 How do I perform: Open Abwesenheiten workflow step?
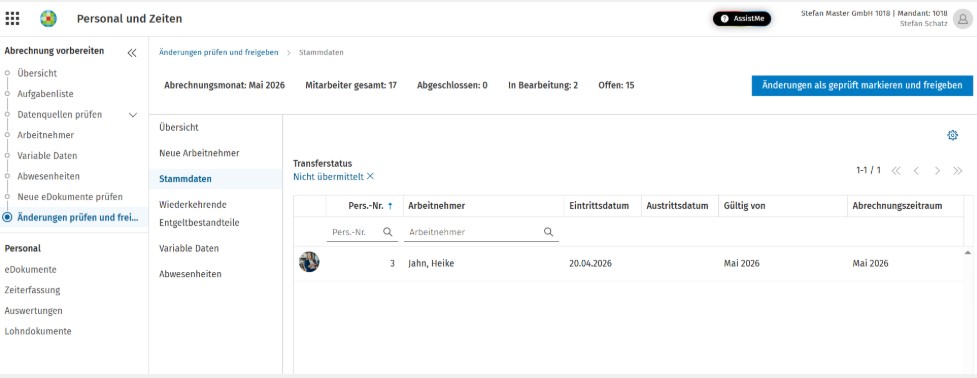coord(49,176)
